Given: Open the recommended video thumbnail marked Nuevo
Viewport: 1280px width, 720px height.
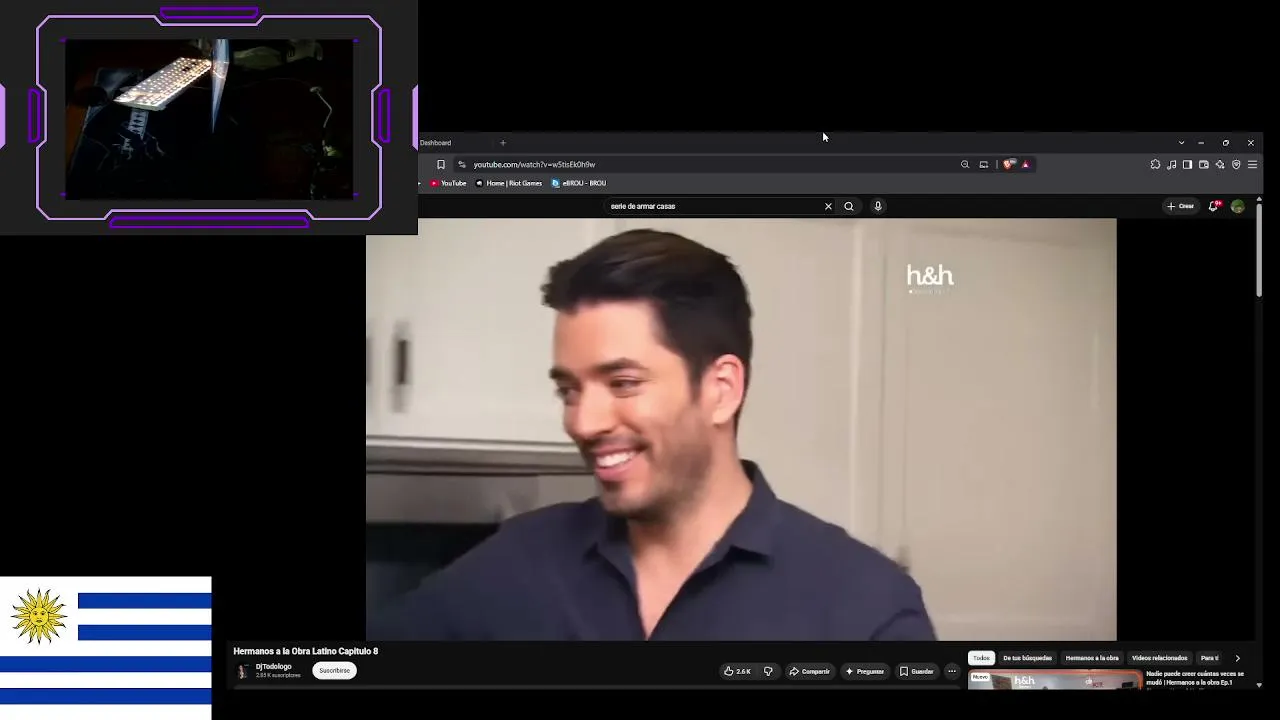Looking at the screenshot, I should pyautogui.click(x=1055, y=680).
